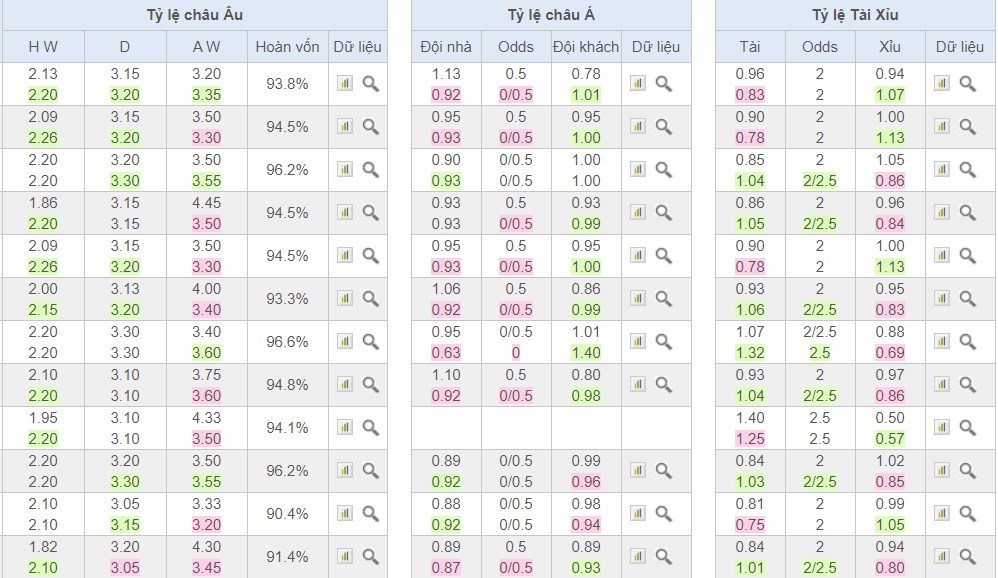Viewport: 998px width, 578px height.
Task: Click magnifier in Tài Xỉu row with 0.75
Action: point(967,513)
